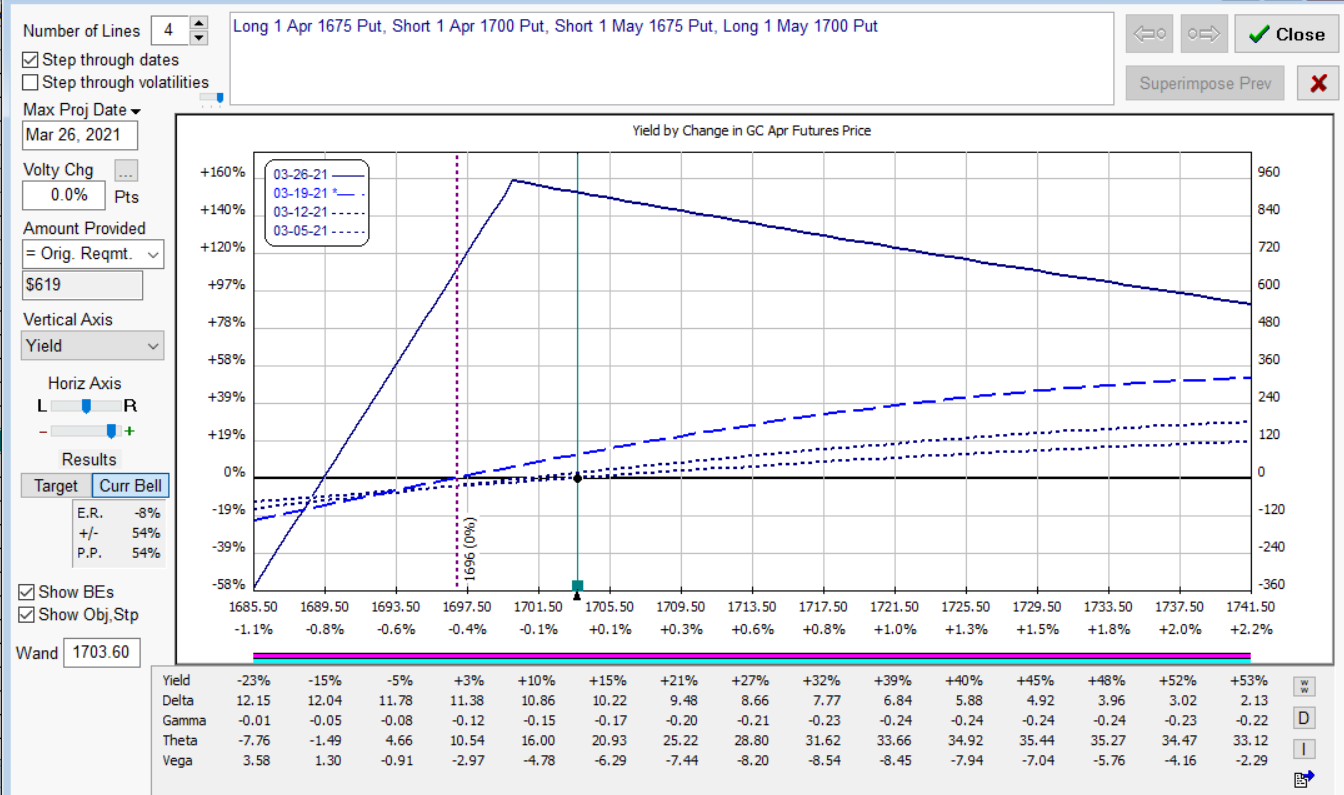Screen dimensions: 1344x795
Task: Click the export document icon with blue arrow
Action: [x=1304, y=779]
